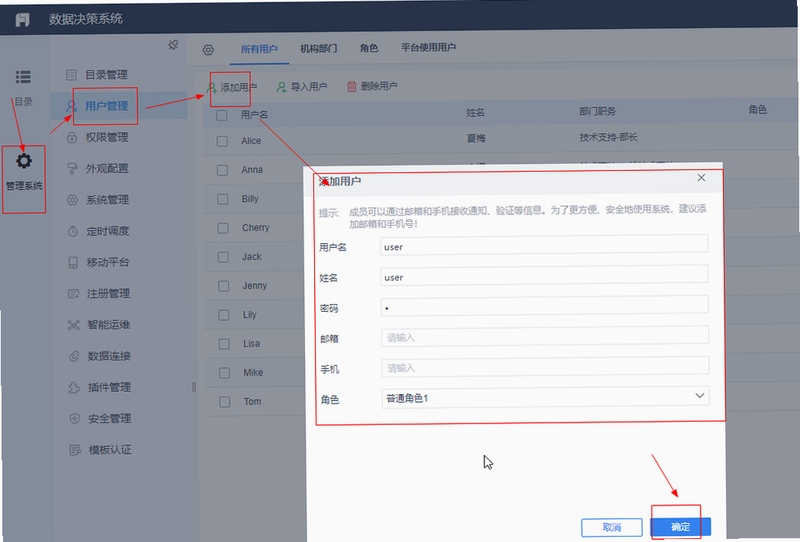
Task: Open the 角色 dropdown arrow
Action: point(699,396)
